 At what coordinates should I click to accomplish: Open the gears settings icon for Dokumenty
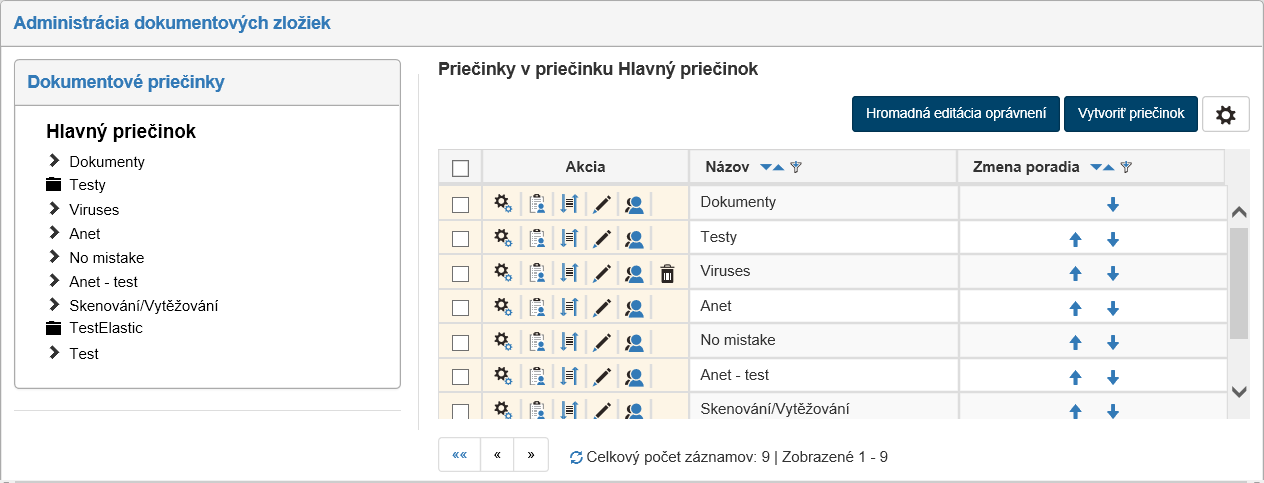pos(503,204)
